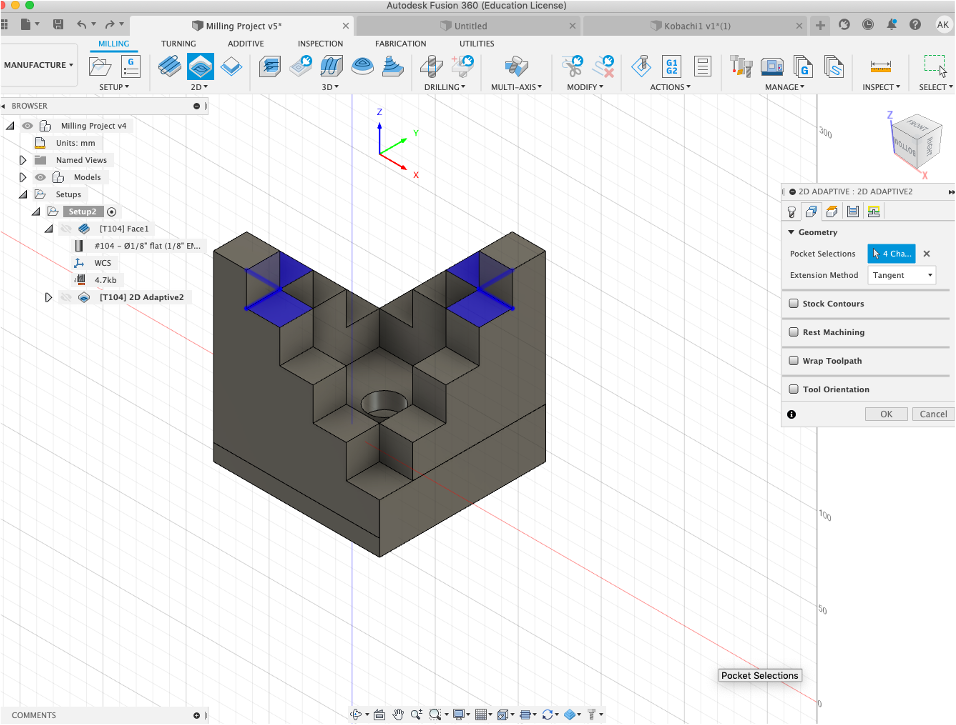Open Linking tab icon in 2D Adaptive dialog
Viewport: 956px width, 725px height.
[874, 212]
